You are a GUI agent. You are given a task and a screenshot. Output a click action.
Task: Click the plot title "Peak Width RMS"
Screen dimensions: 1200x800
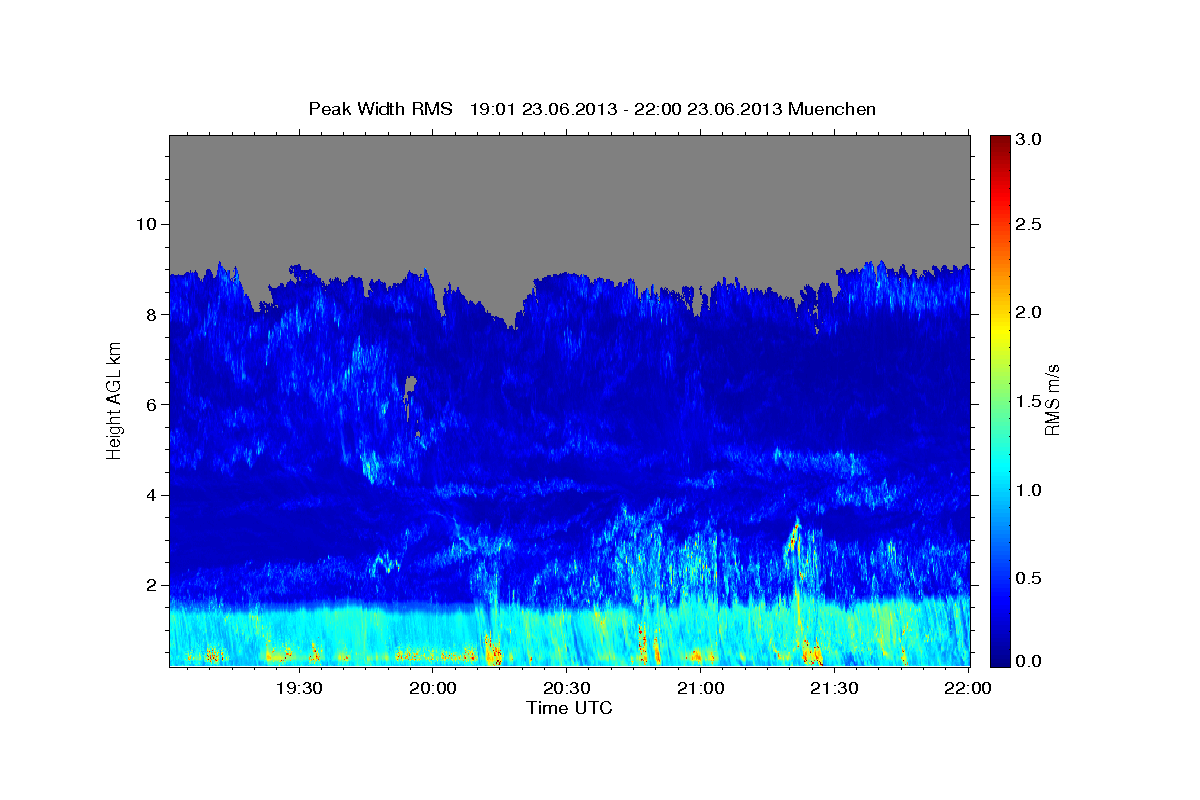[380, 108]
